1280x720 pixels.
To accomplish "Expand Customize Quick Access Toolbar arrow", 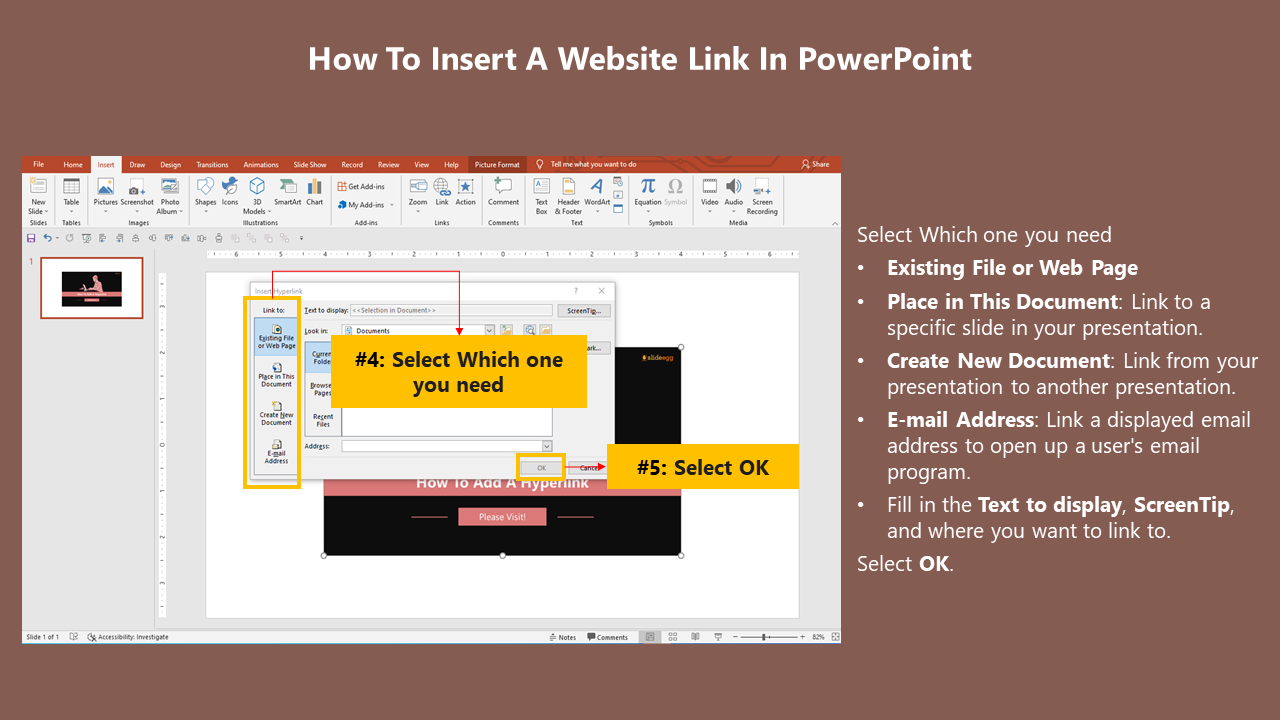I will (301, 238).
